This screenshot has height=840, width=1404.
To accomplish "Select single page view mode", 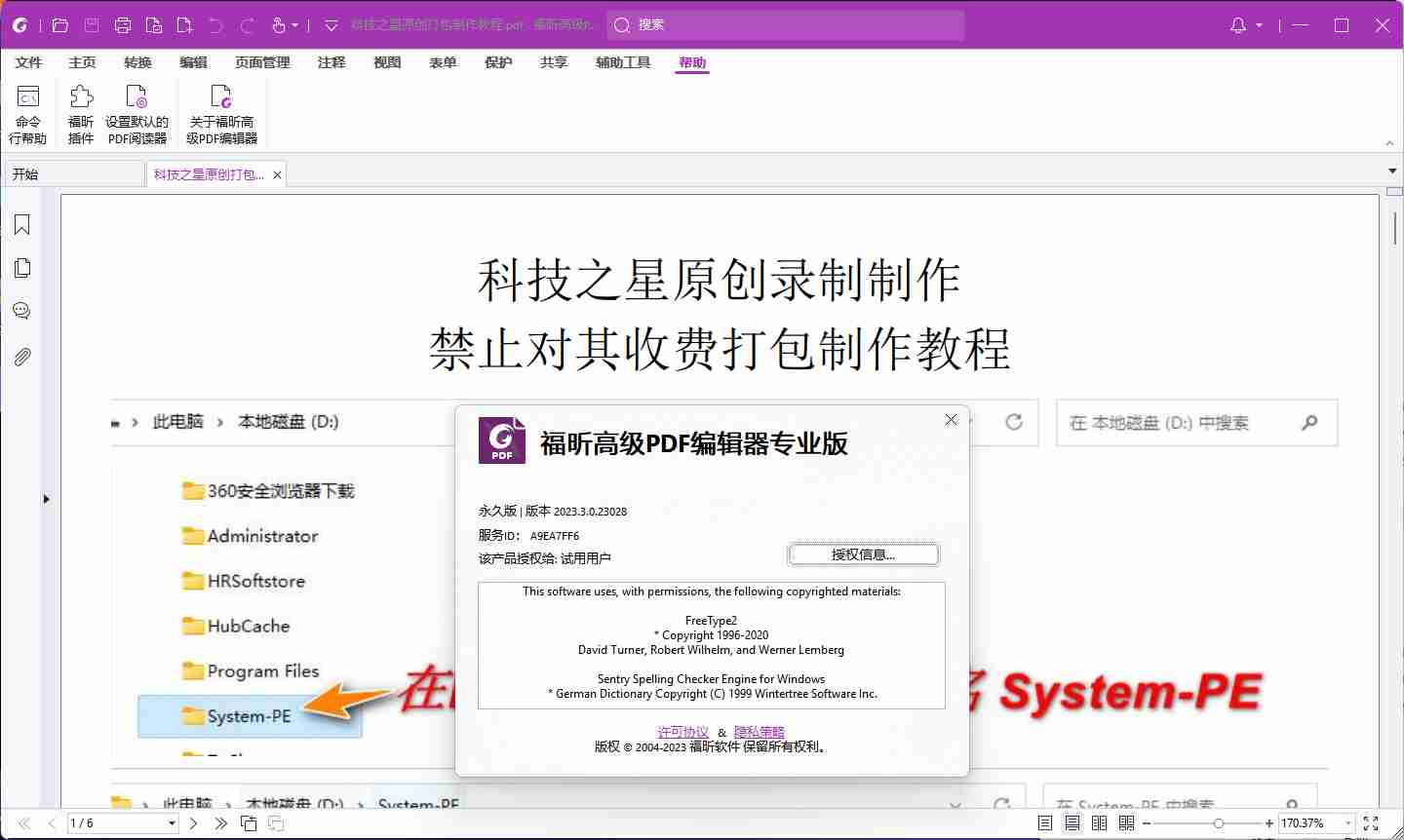I will click(x=1045, y=823).
